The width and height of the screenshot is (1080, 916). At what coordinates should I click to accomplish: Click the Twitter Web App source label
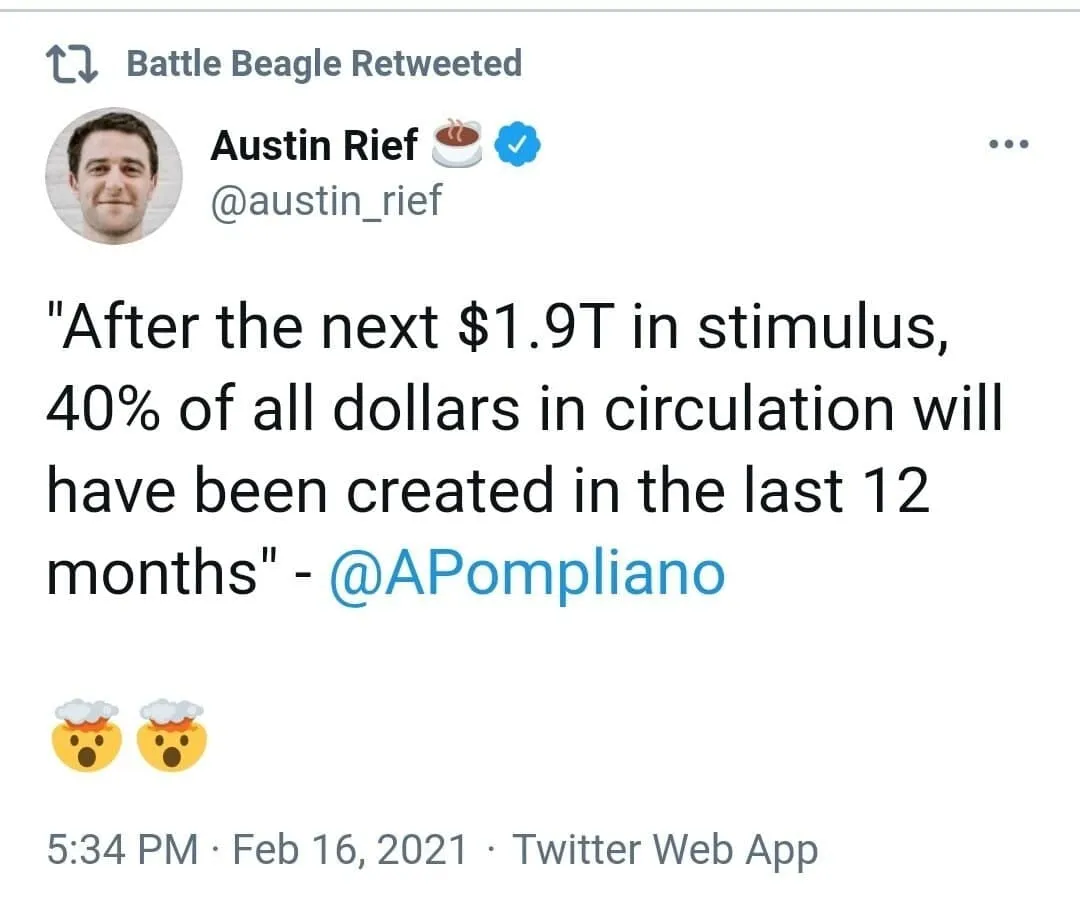(x=665, y=850)
